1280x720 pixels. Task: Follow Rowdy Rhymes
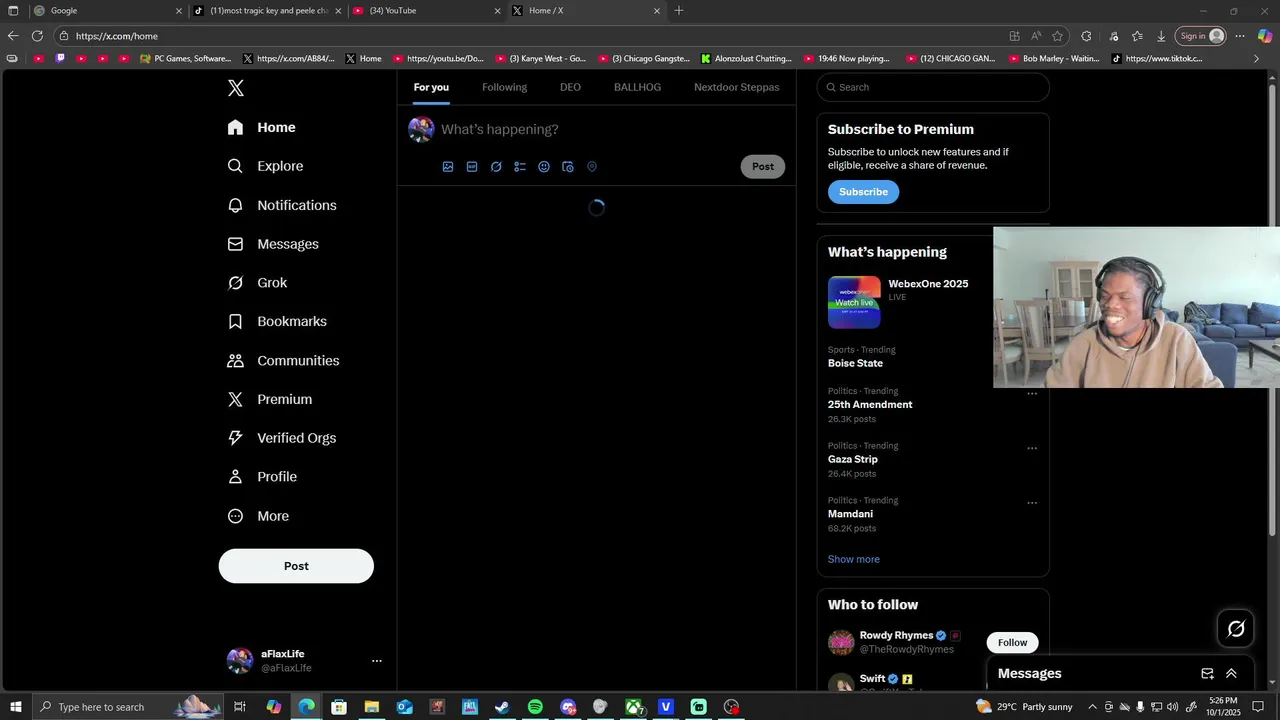click(x=1012, y=643)
